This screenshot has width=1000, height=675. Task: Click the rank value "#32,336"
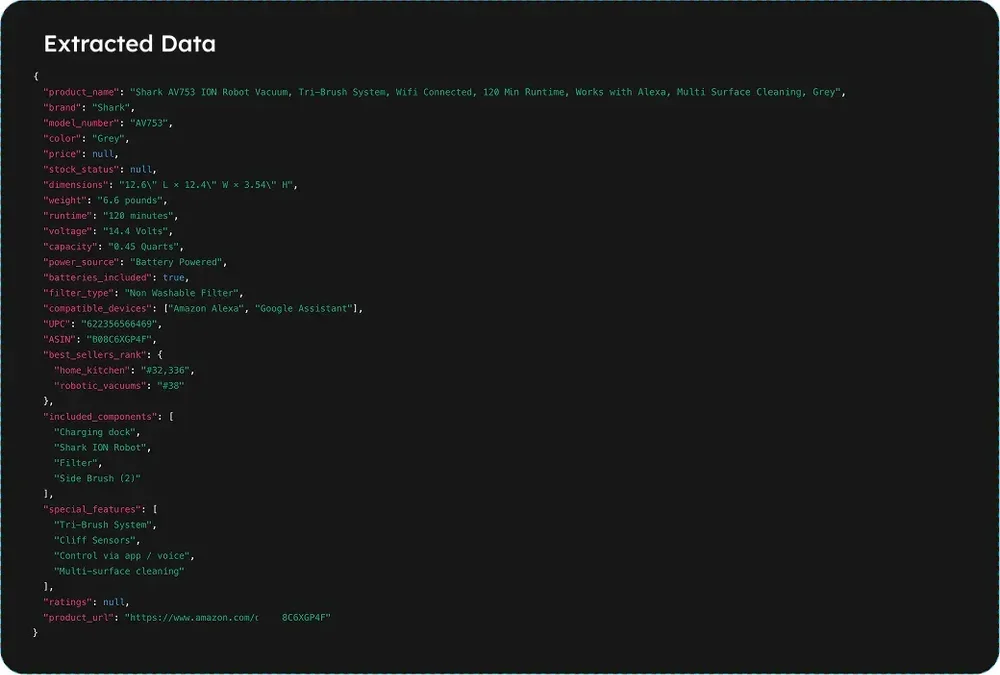click(165, 370)
